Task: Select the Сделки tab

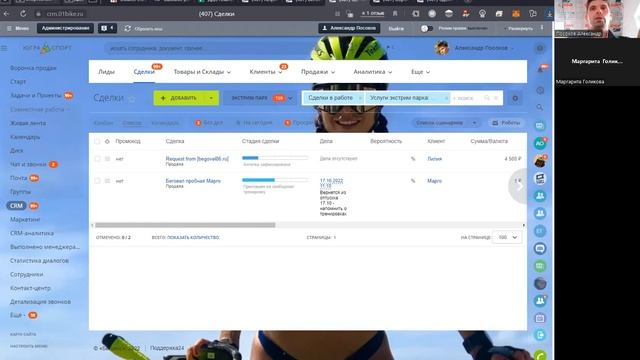Action: coord(144,72)
